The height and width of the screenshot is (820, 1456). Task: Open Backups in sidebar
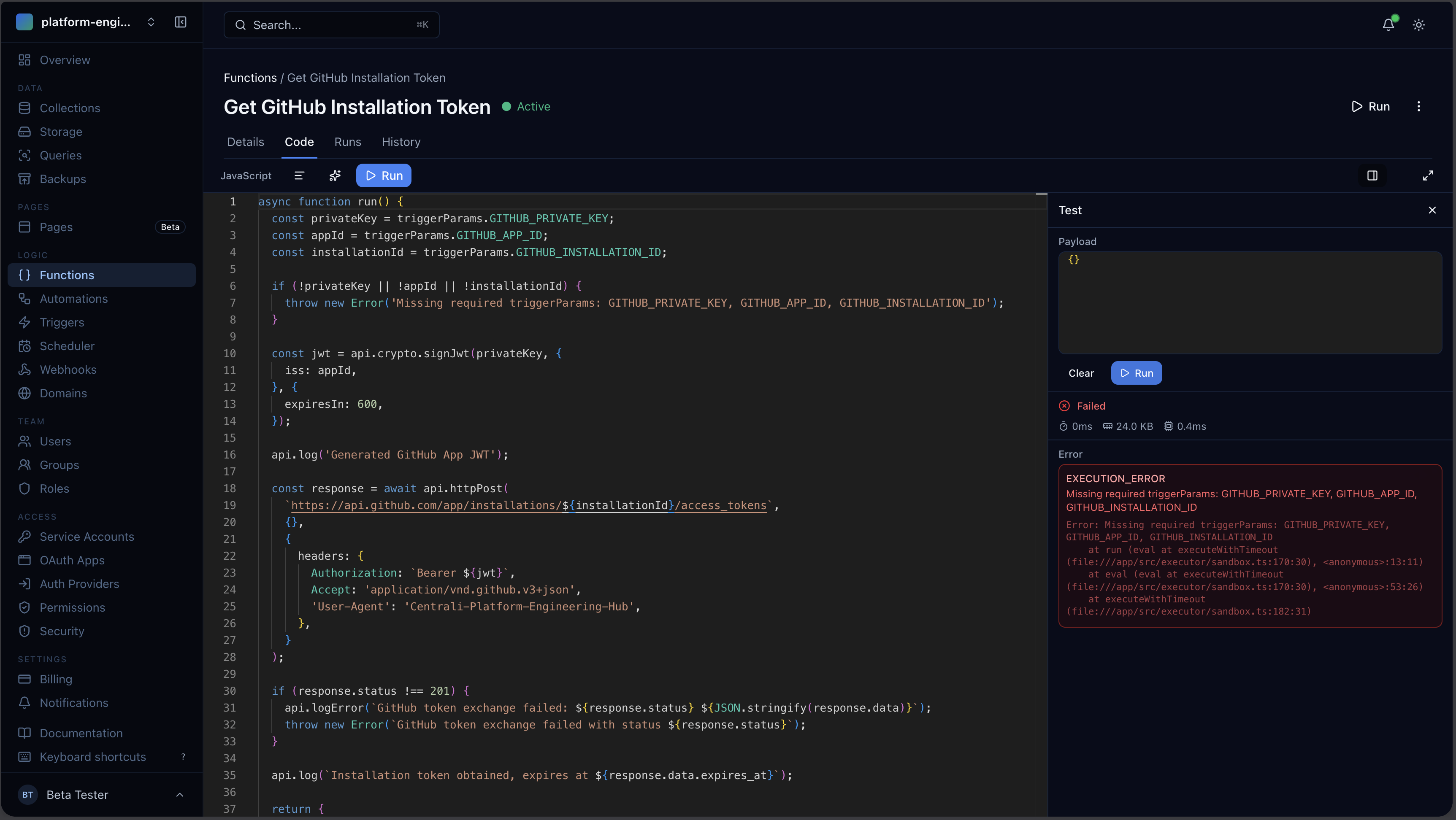click(102, 179)
